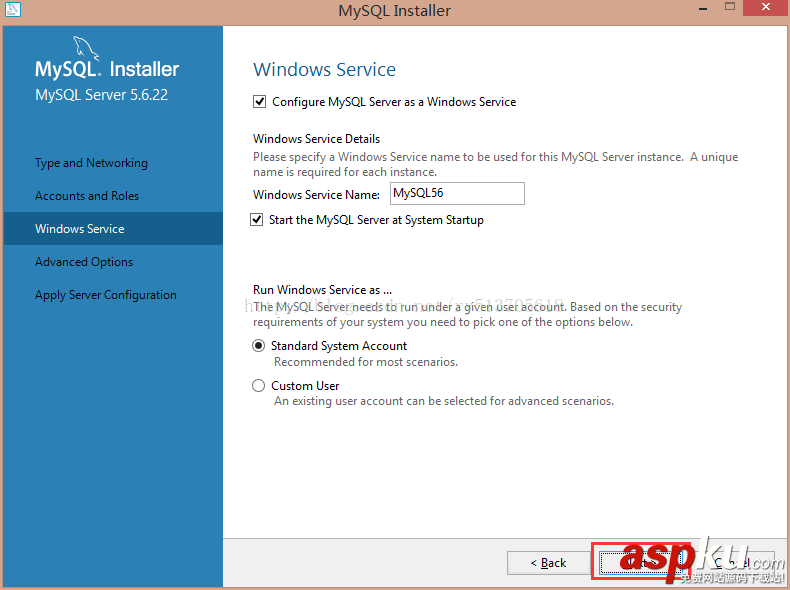The height and width of the screenshot is (590, 790).
Task: Click the Windows Service Name label
Action: [316, 194]
